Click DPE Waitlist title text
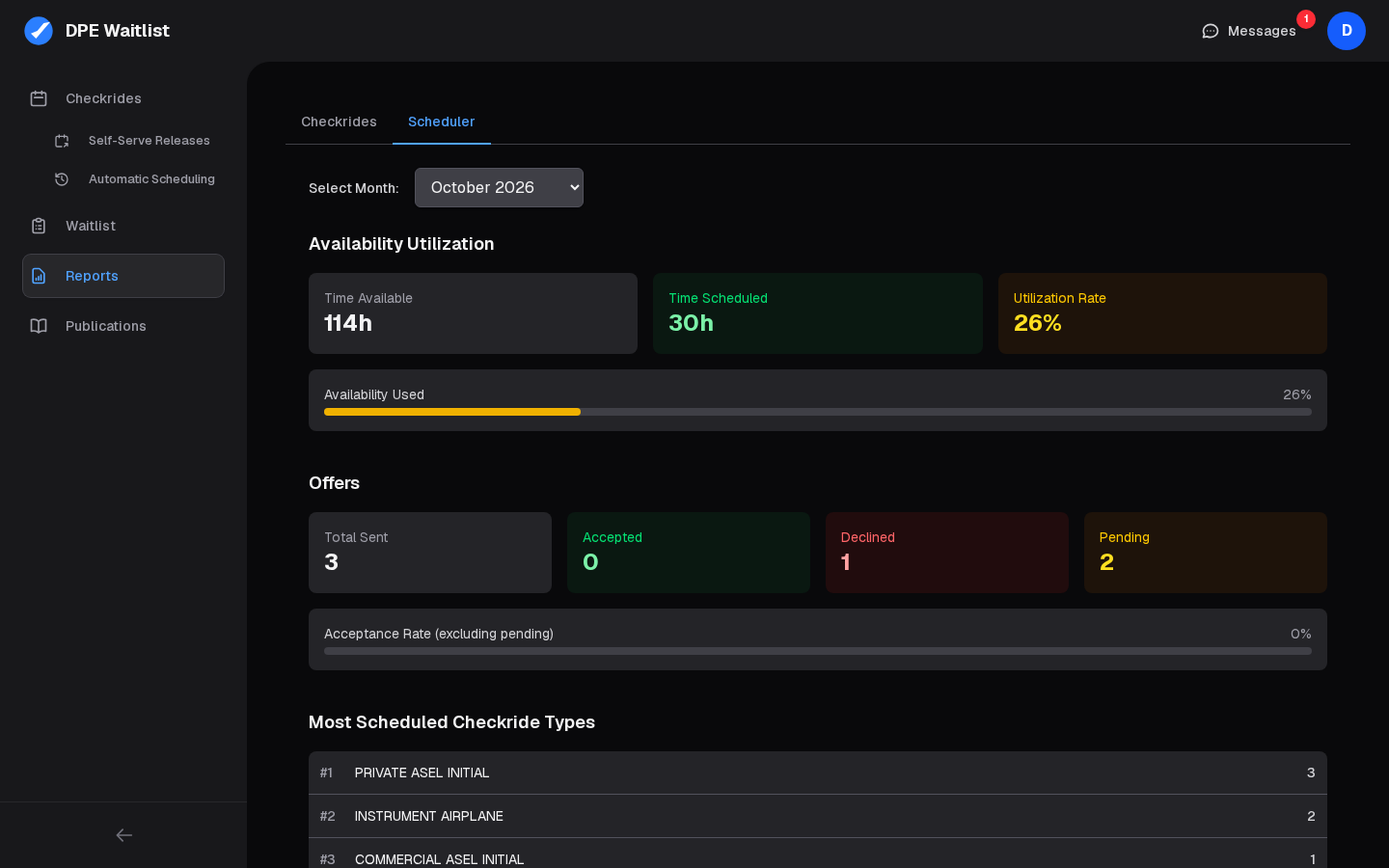Viewport: 1389px width, 868px height. click(118, 31)
